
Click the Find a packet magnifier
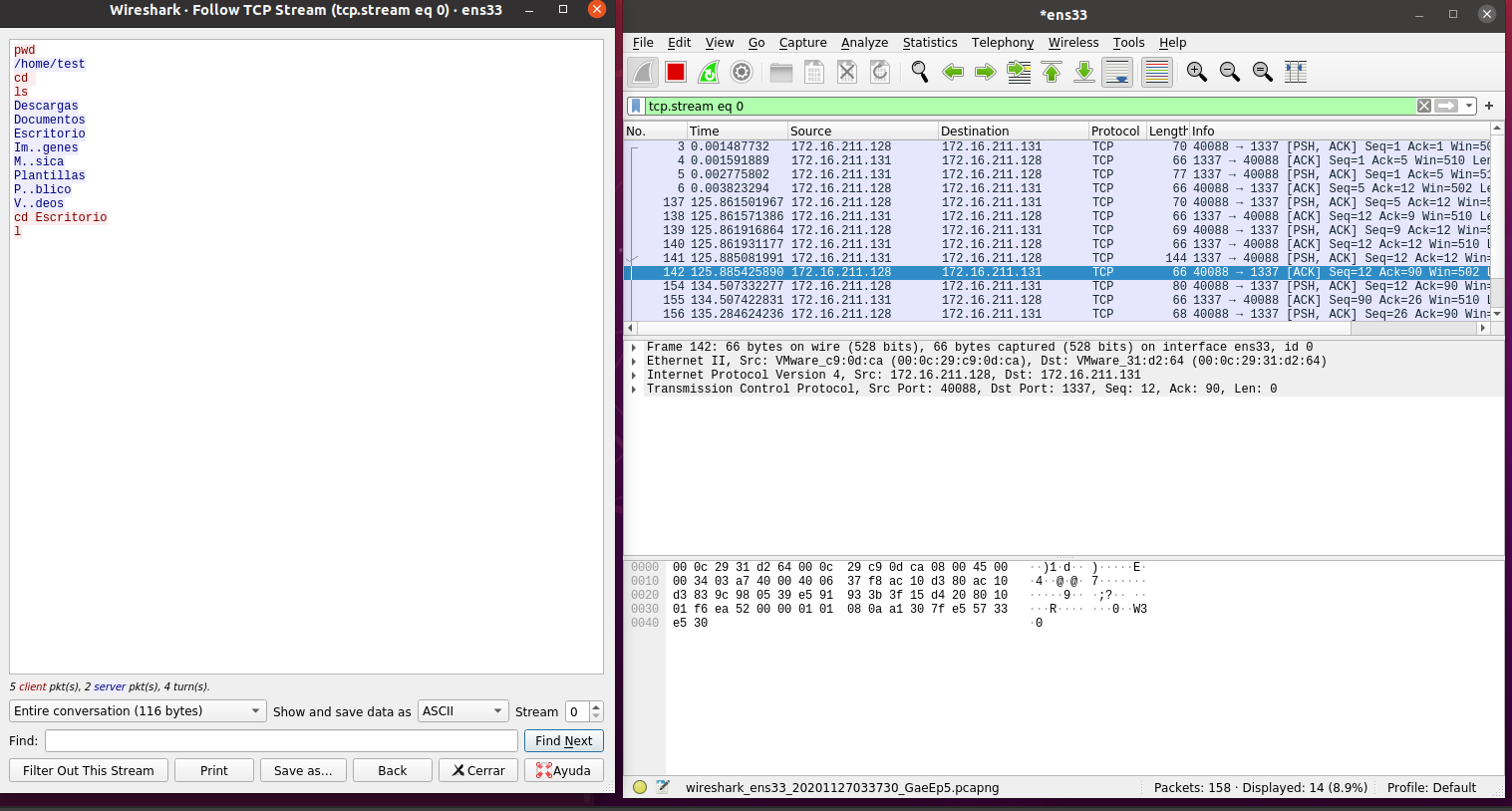point(919,72)
